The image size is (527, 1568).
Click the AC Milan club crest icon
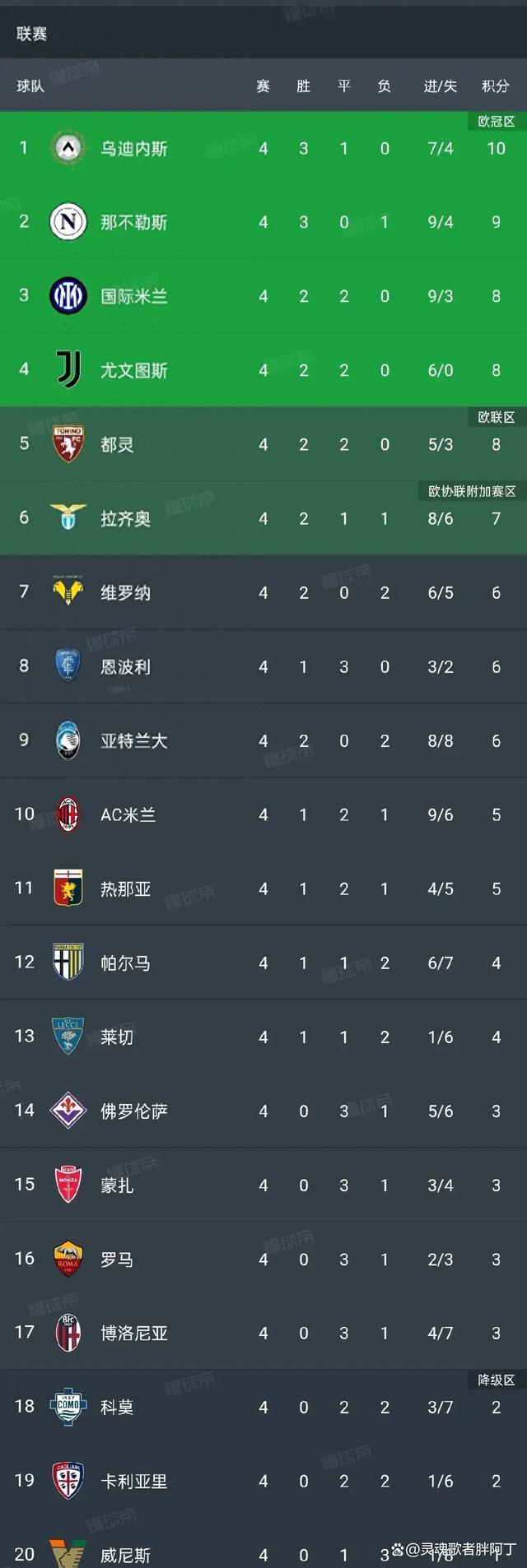(x=68, y=814)
